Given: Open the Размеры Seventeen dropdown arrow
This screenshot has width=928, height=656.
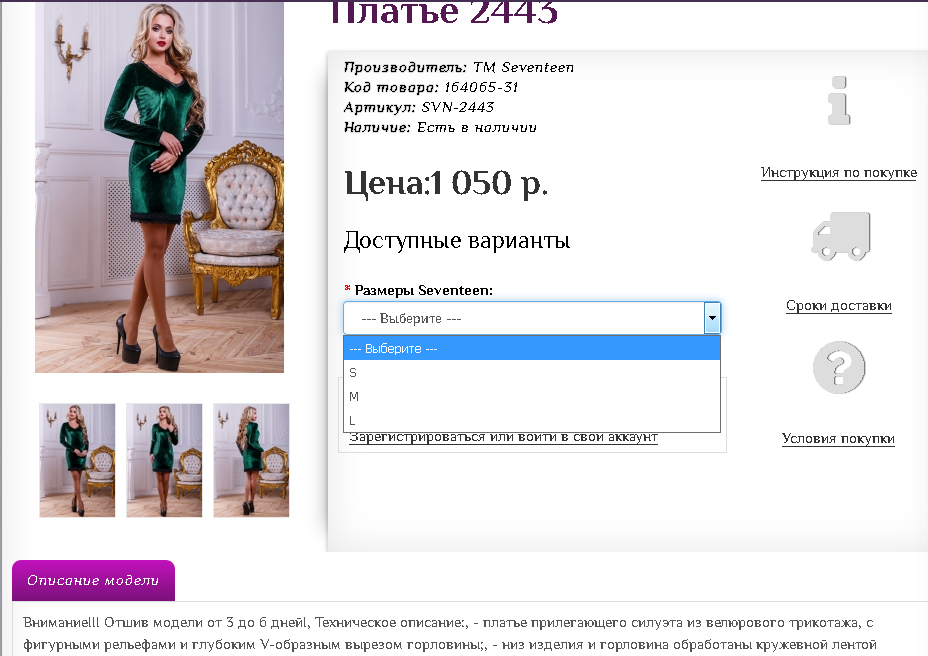Looking at the screenshot, I should click(x=712, y=317).
